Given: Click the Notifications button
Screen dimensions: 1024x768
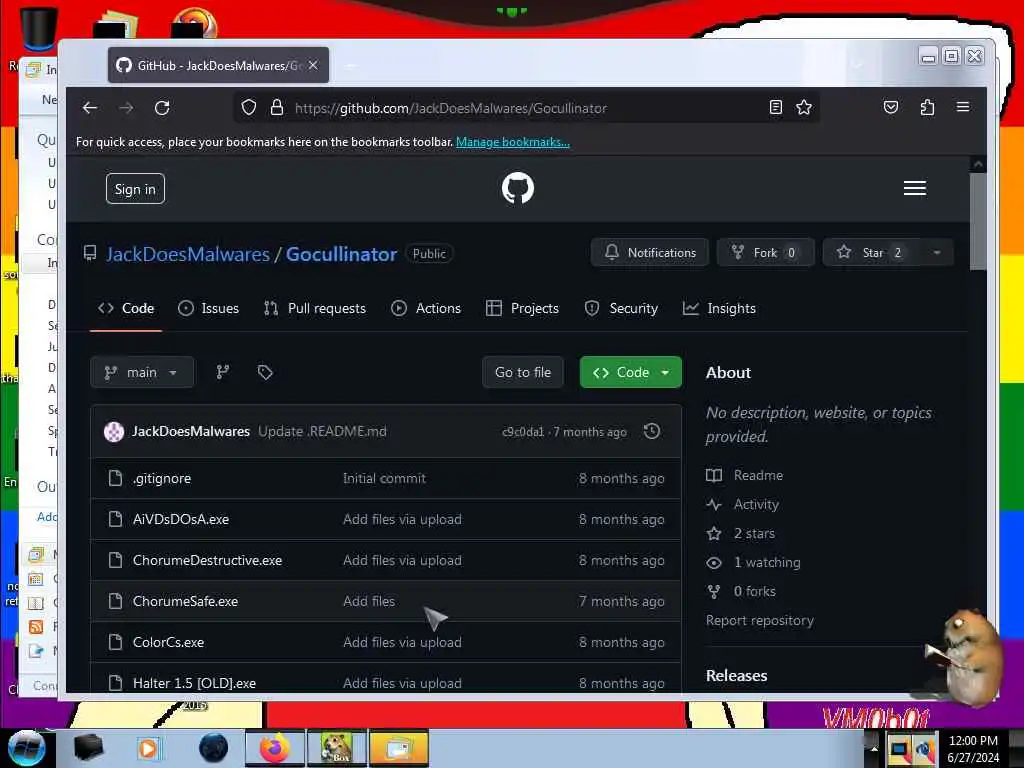Looking at the screenshot, I should [x=650, y=253].
